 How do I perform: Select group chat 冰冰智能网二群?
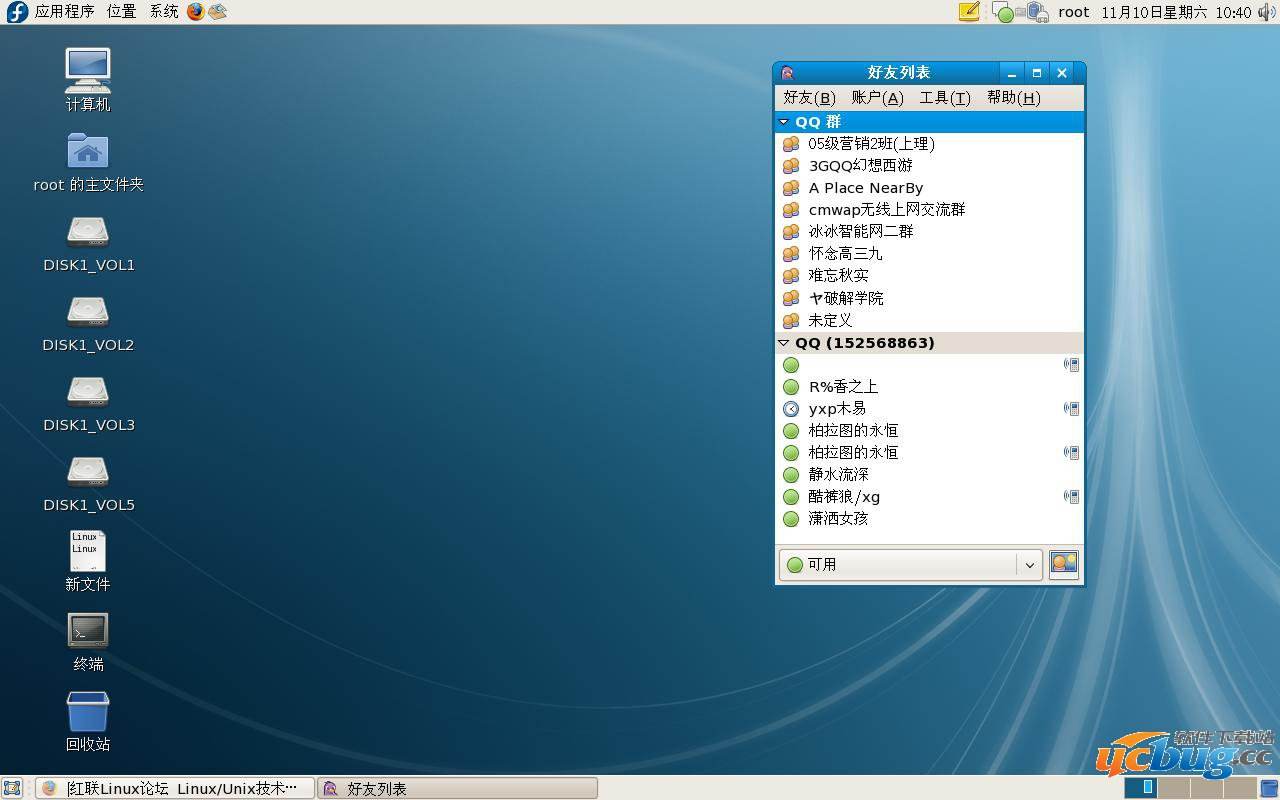[929, 232]
